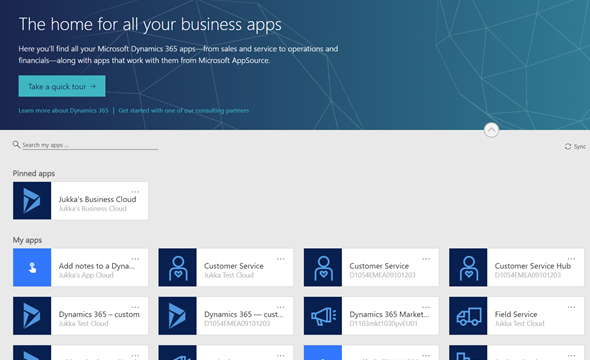Open ellipsis menu on Dynamics 365 – custom tile

point(135,307)
